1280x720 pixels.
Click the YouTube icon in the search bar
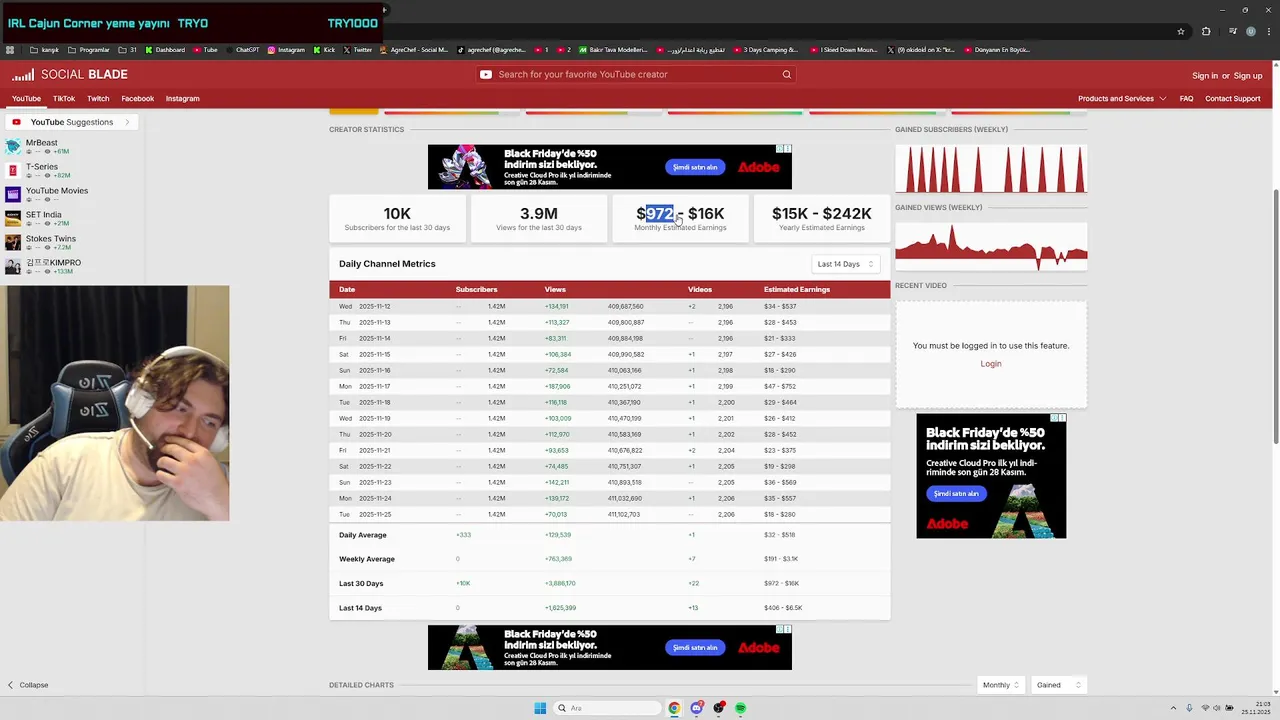coord(486,74)
